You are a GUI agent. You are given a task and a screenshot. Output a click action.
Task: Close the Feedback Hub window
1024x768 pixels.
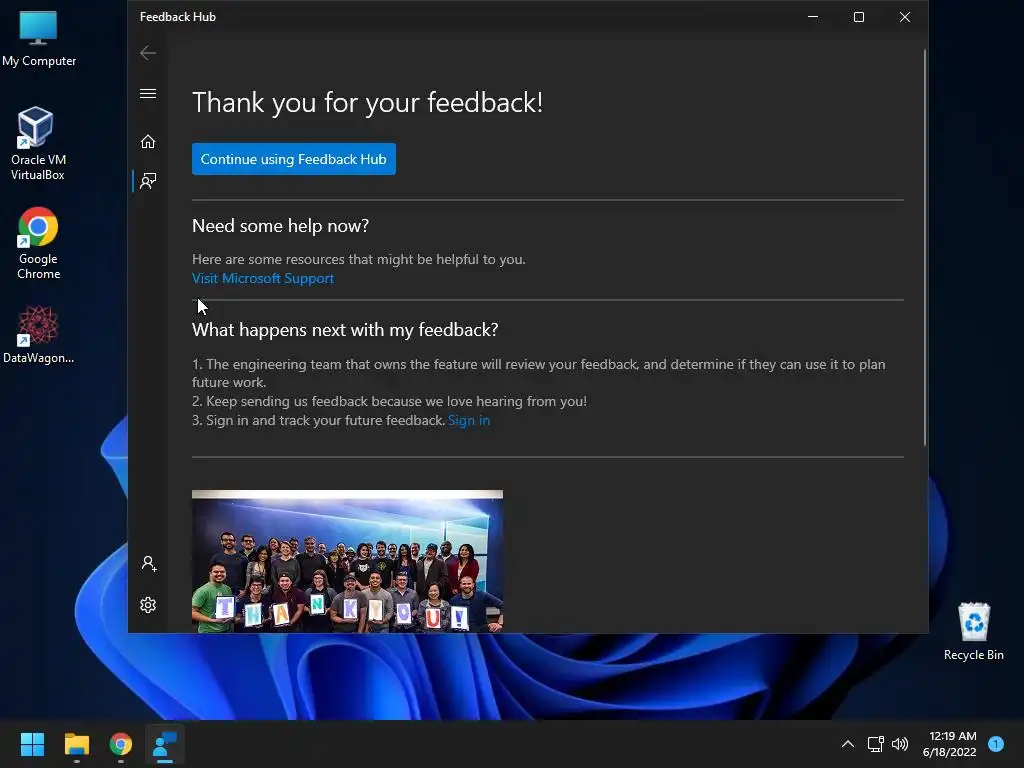click(x=904, y=17)
